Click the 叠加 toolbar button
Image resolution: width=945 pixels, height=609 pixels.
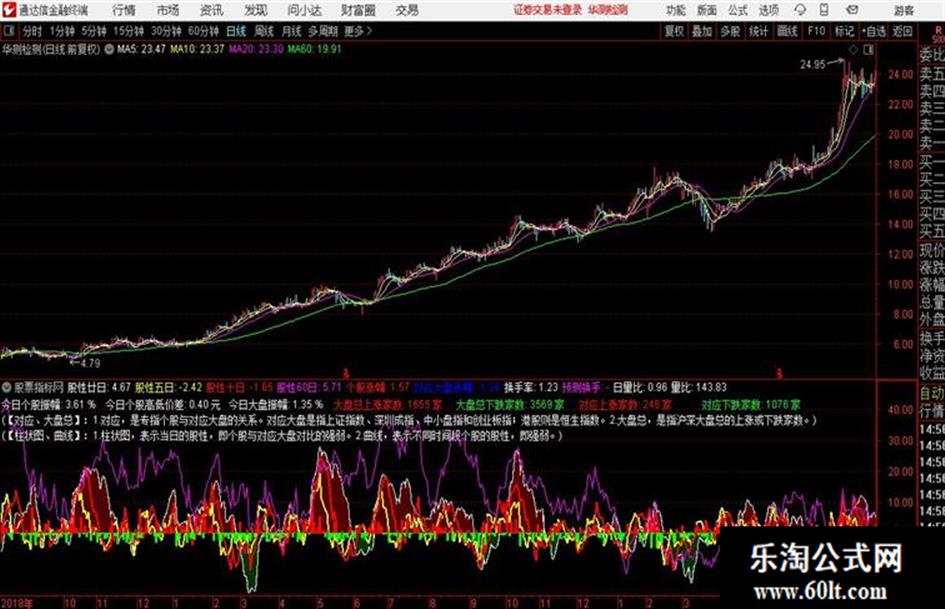702,31
